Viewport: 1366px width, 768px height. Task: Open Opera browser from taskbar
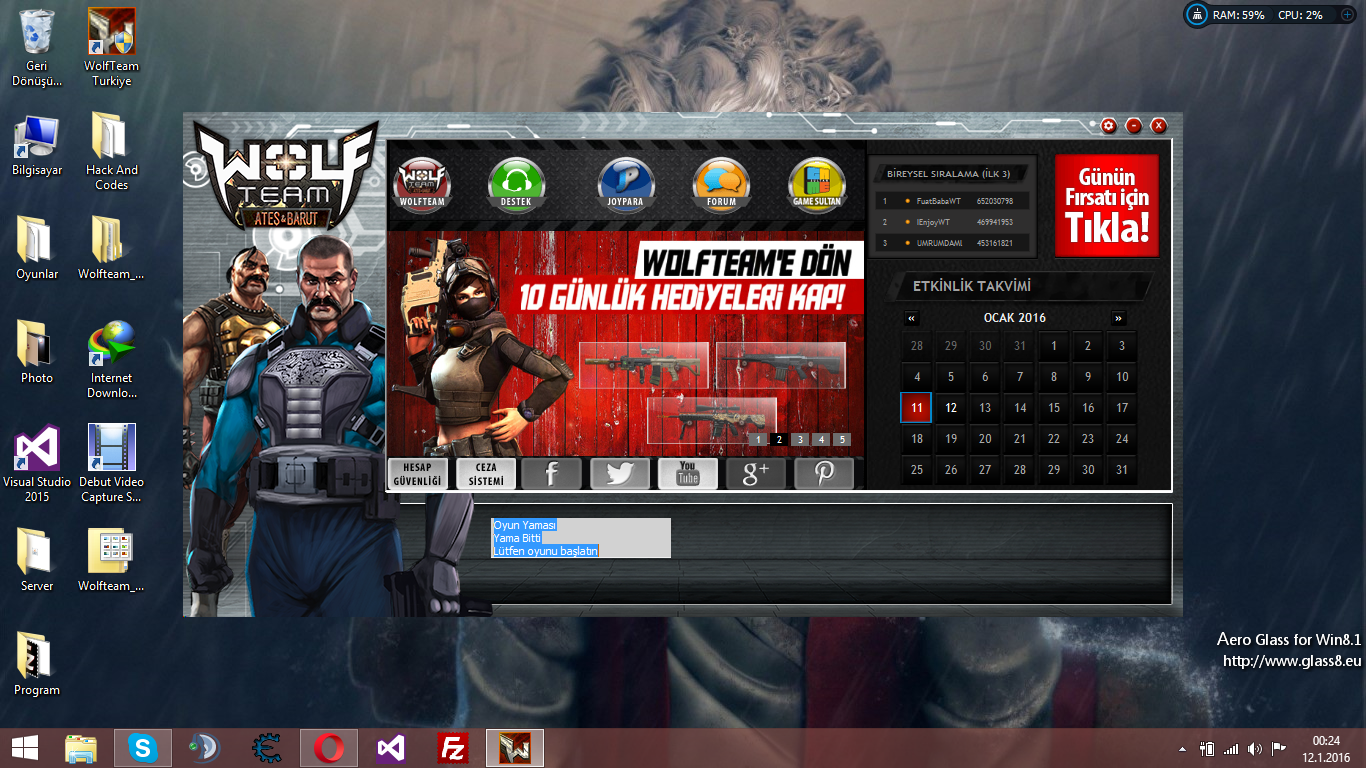pyautogui.click(x=329, y=748)
